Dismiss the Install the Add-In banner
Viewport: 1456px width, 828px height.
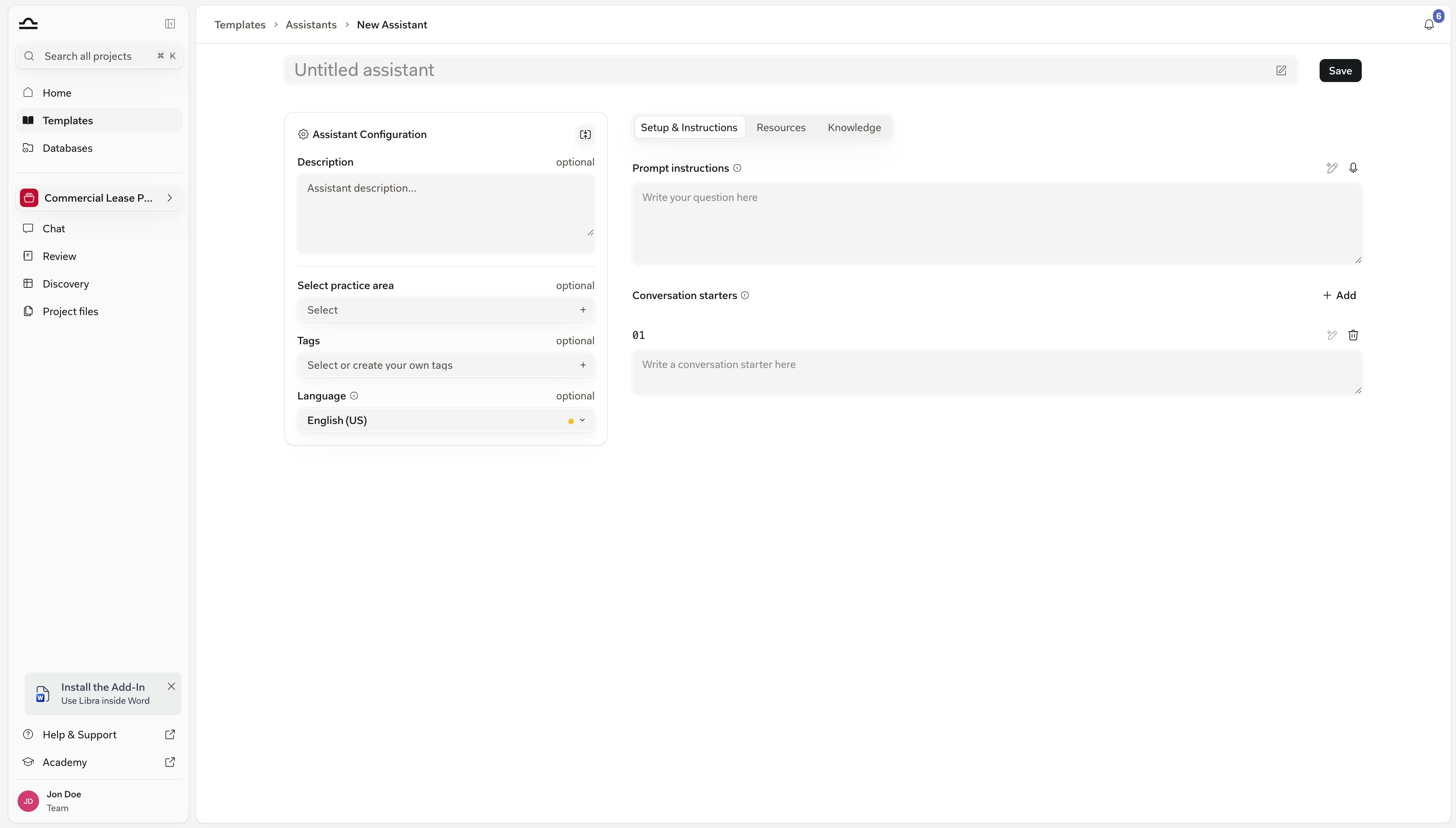tap(171, 687)
